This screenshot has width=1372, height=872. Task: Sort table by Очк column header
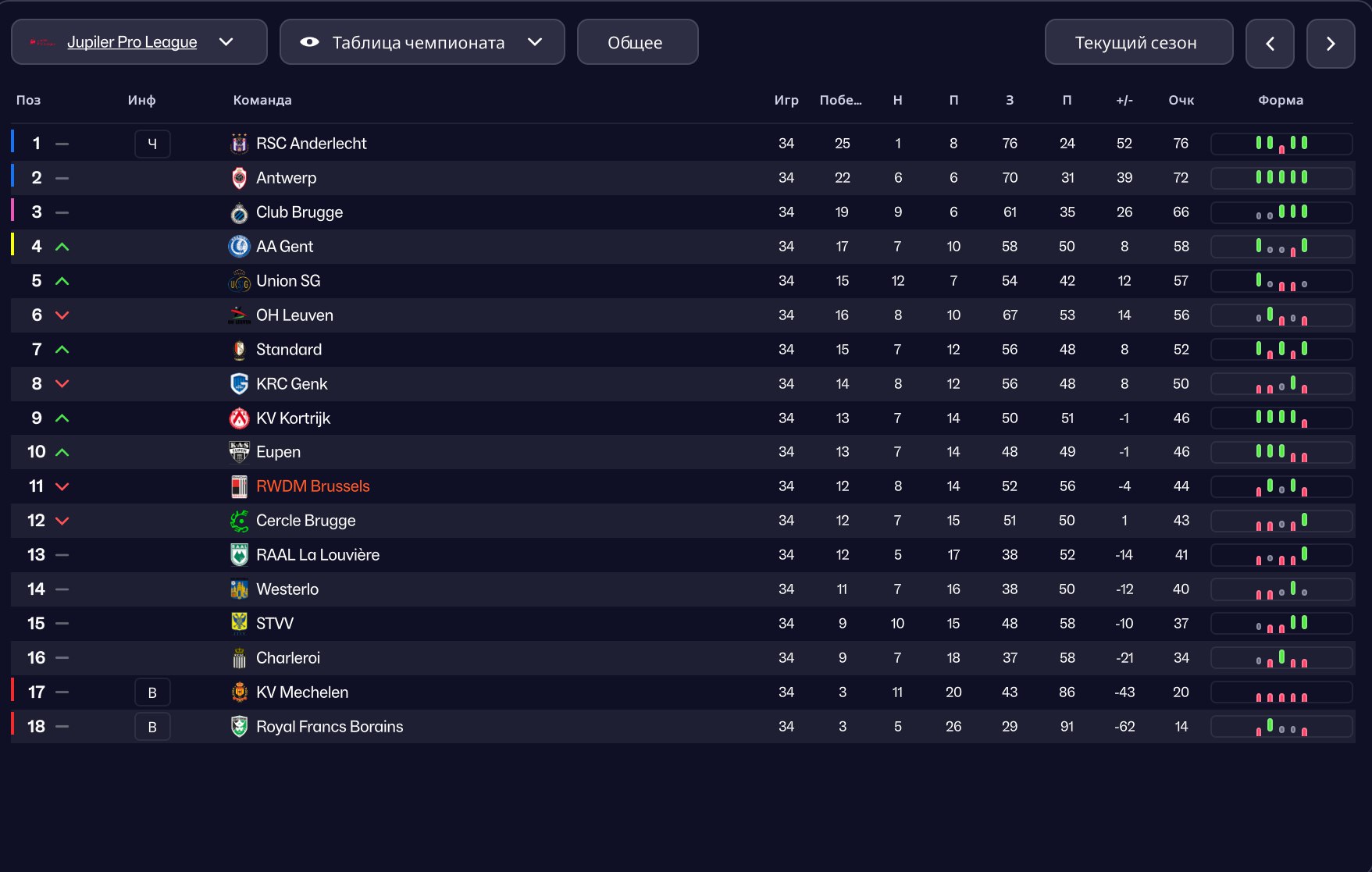pyautogui.click(x=1181, y=100)
